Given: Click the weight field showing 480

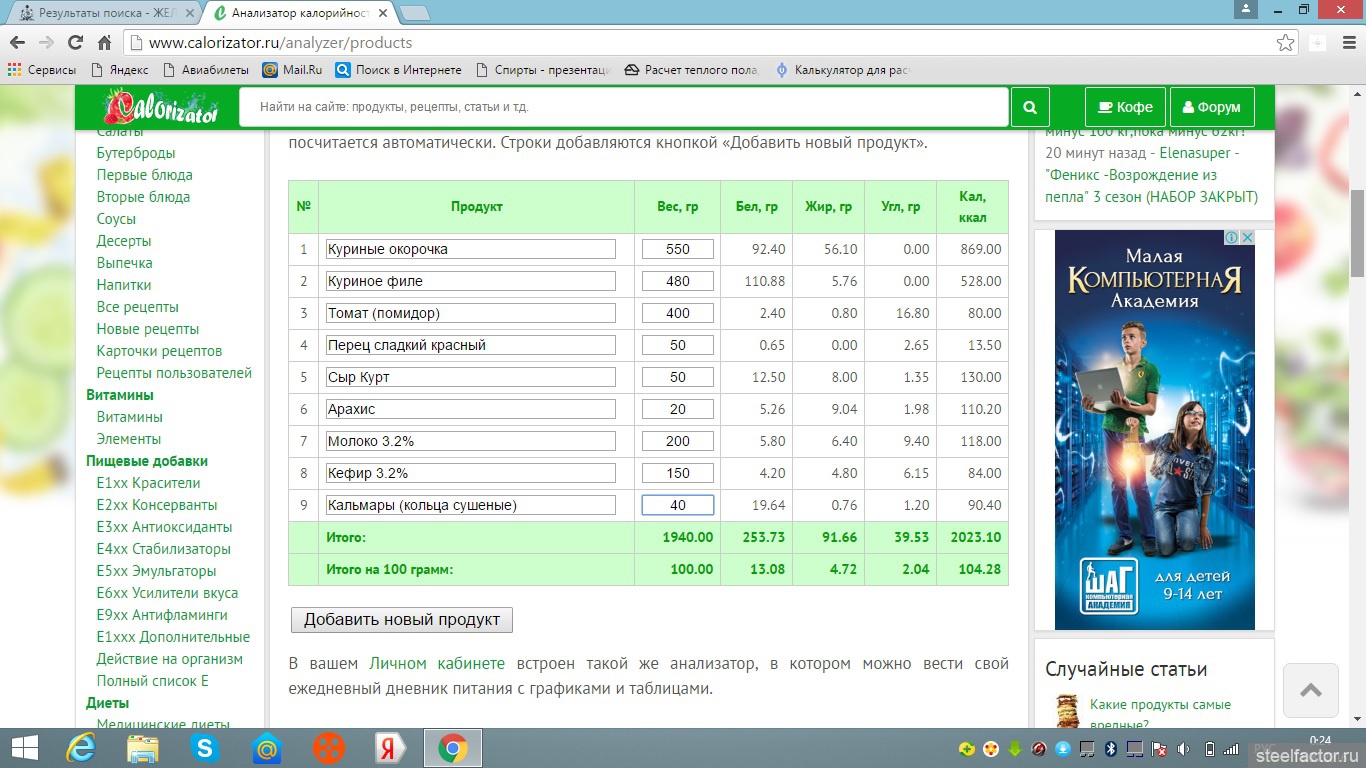Looking at the screenshot, I should pyautogui.click(x=678, y=281).
